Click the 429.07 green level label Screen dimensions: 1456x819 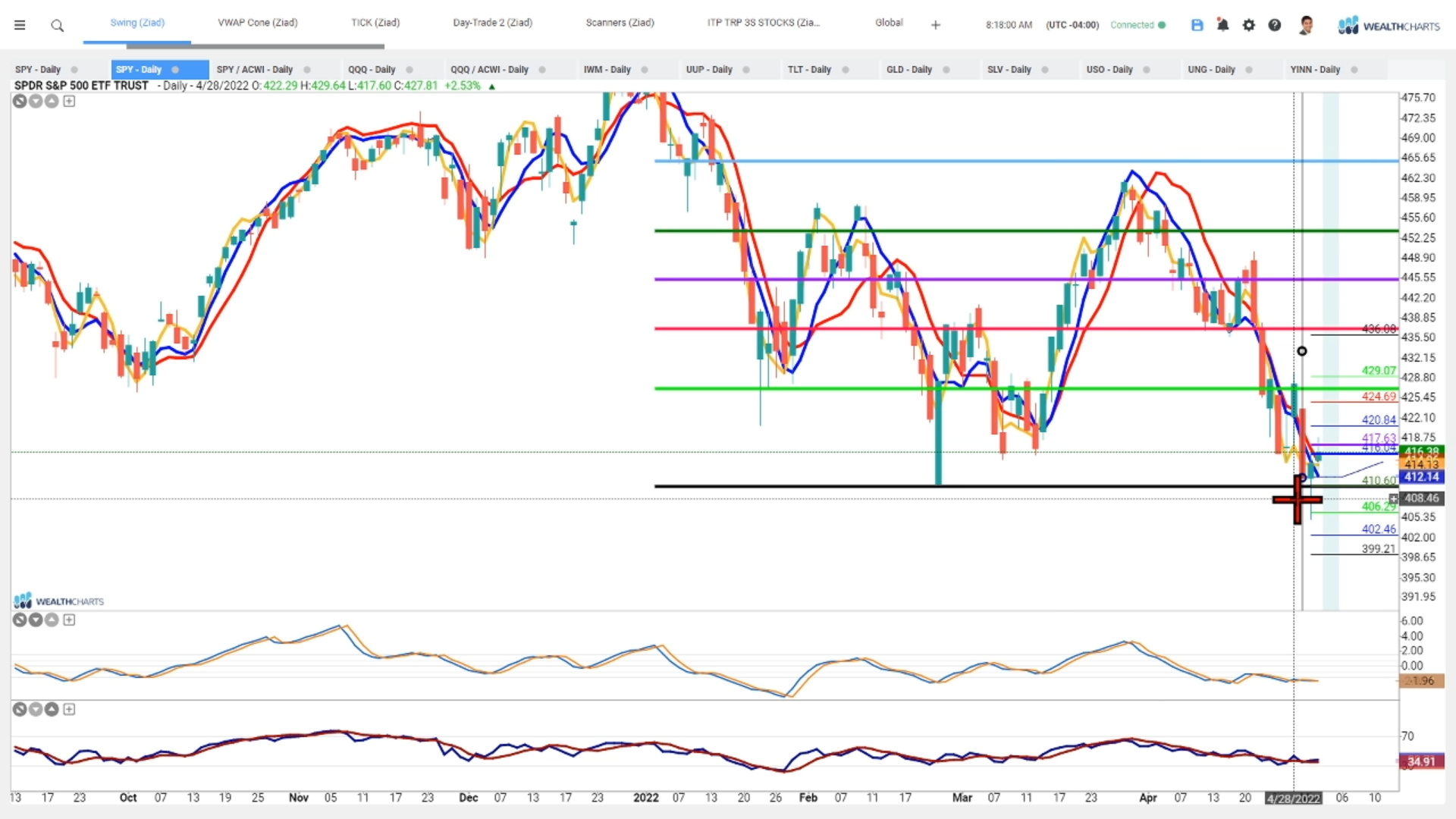click(1379, 371)
